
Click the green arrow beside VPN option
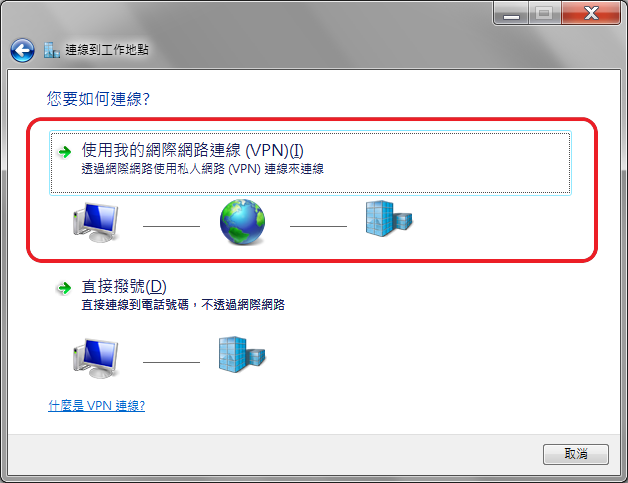point(64,152)
